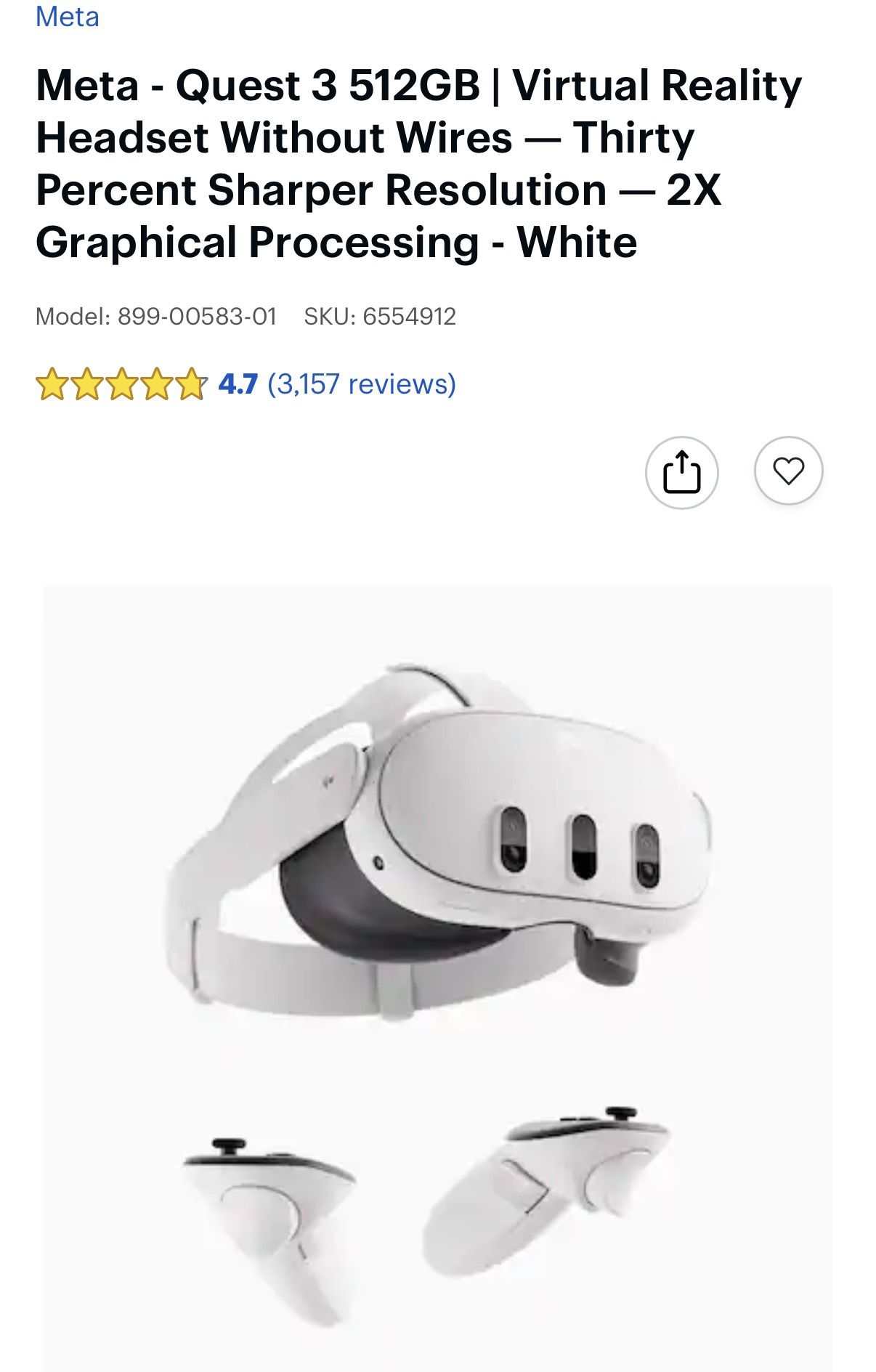The width and height of the screenshot is (876, 1372).
Task: Click the partially filled fifth star
Action: click(x=191, y=384)
